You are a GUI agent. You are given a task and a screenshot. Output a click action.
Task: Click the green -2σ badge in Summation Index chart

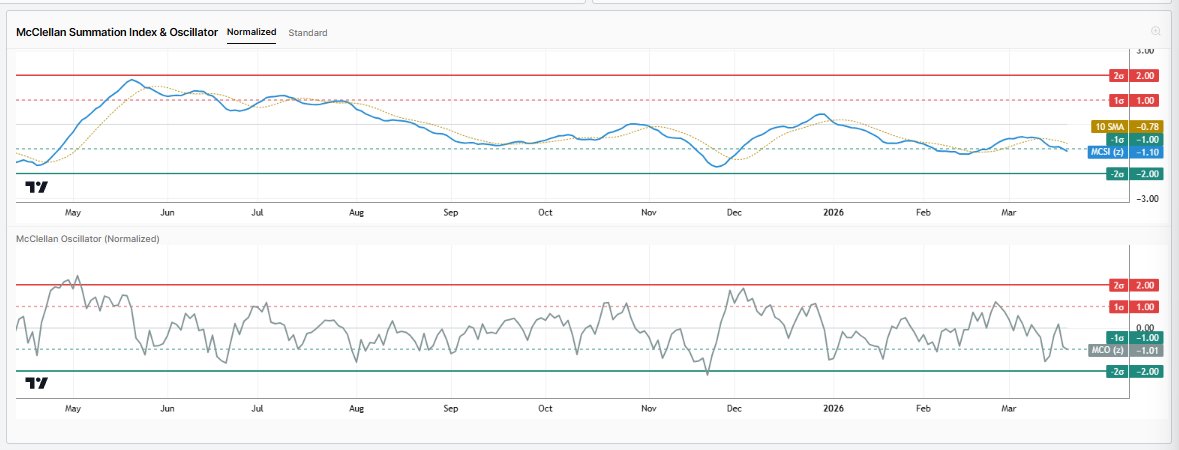pos(1116,174)
